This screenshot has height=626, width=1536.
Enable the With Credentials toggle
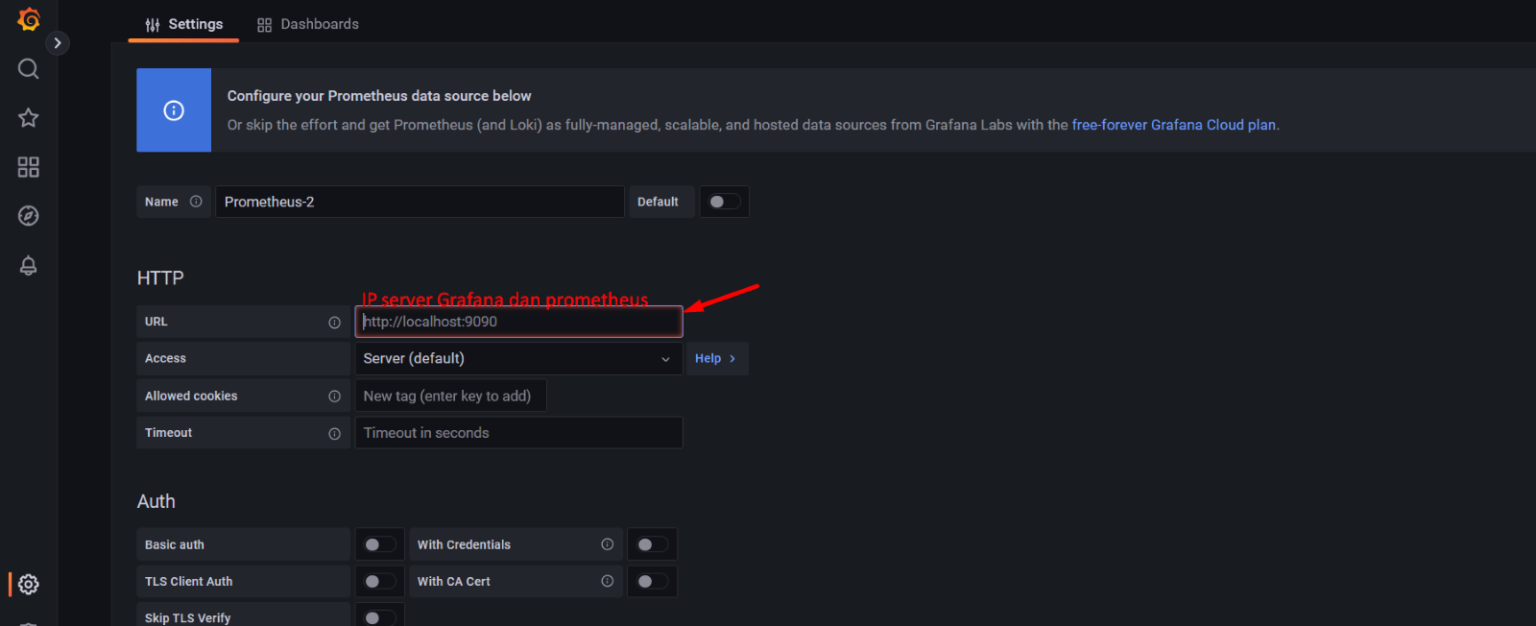pyautogui.click(x=652, y=545)
